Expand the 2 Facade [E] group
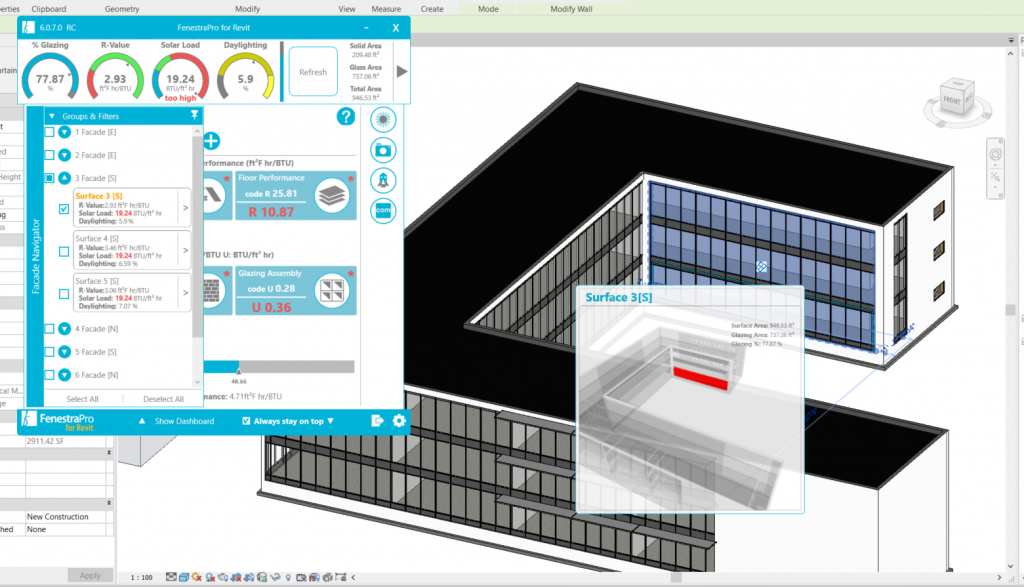Screen dimensions: 1024x587 point(64,155)
